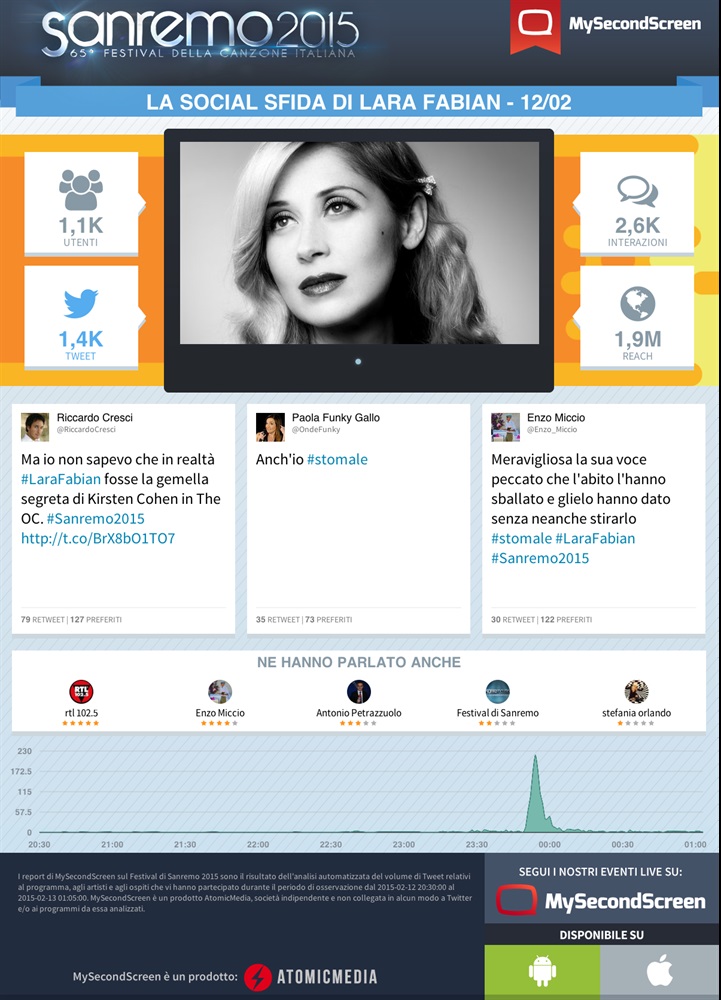Screen dimensions: 721x1000
Task: Click the @OndeFunky handle
Action: point(316,430)
